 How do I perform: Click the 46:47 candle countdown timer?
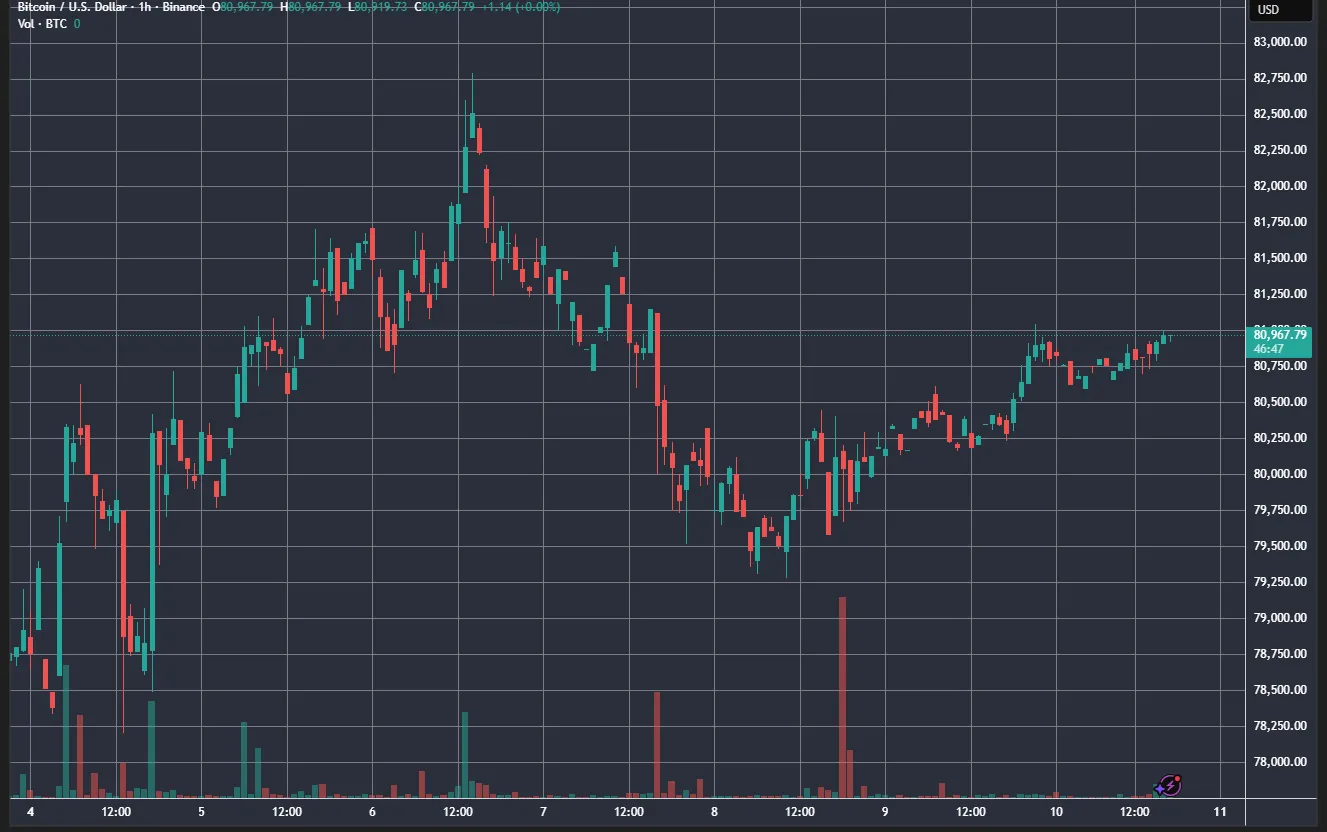pyautogui.click(x=1269, y=348)
